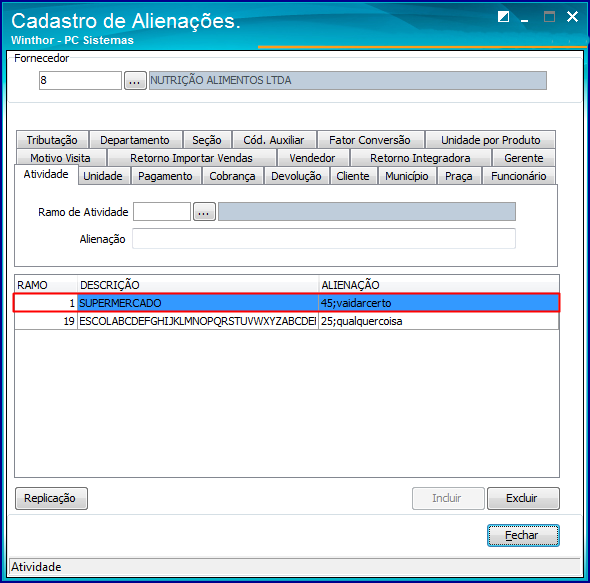
Task: Select the Atividade tab
Action: [x=46, y=174]
